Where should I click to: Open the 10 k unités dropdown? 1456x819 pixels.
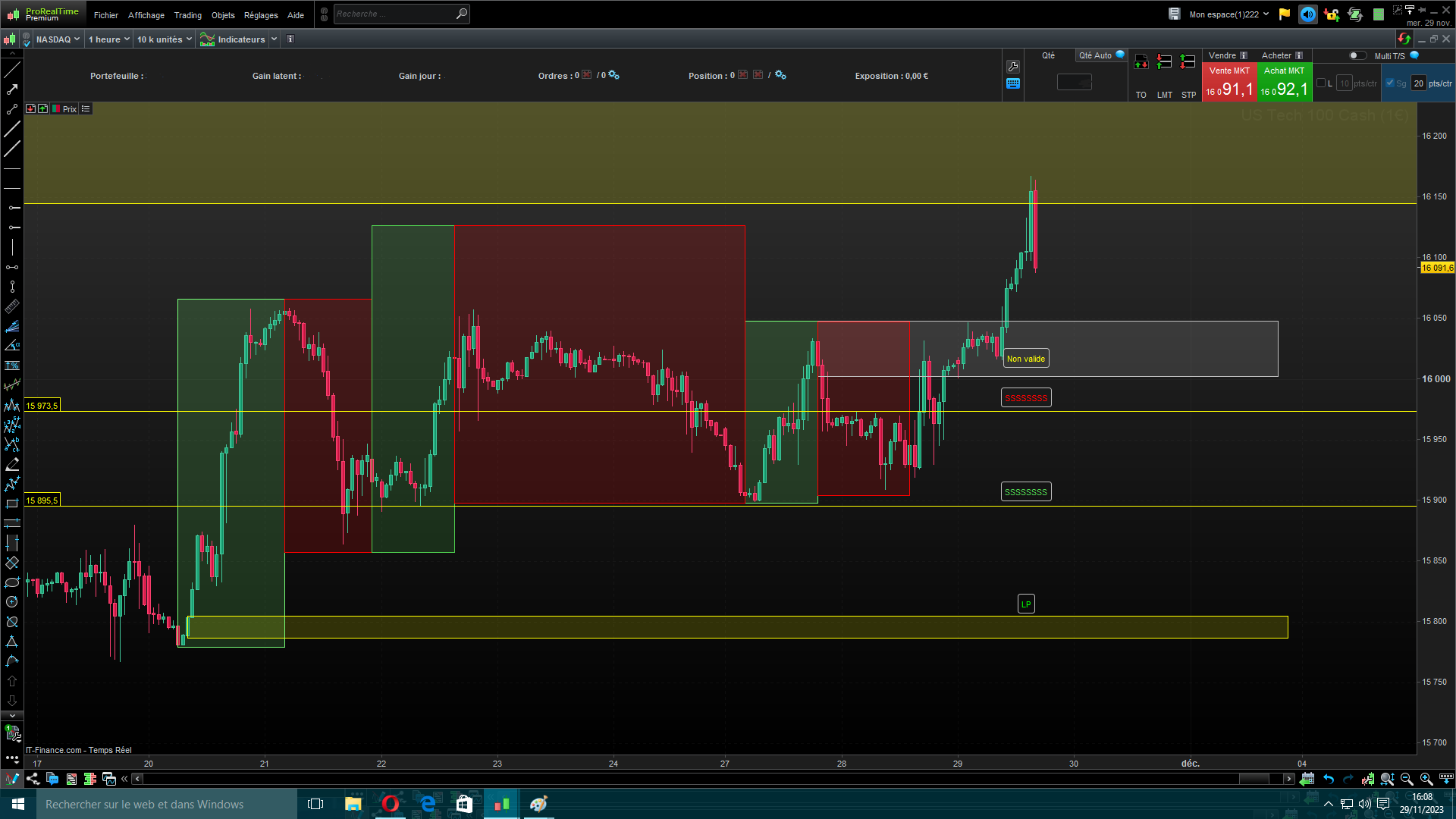coord(164,39)
